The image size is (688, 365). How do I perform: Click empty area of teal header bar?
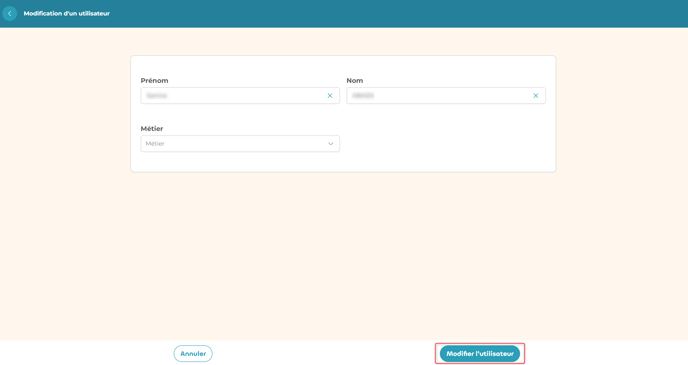tap(395, 14)
